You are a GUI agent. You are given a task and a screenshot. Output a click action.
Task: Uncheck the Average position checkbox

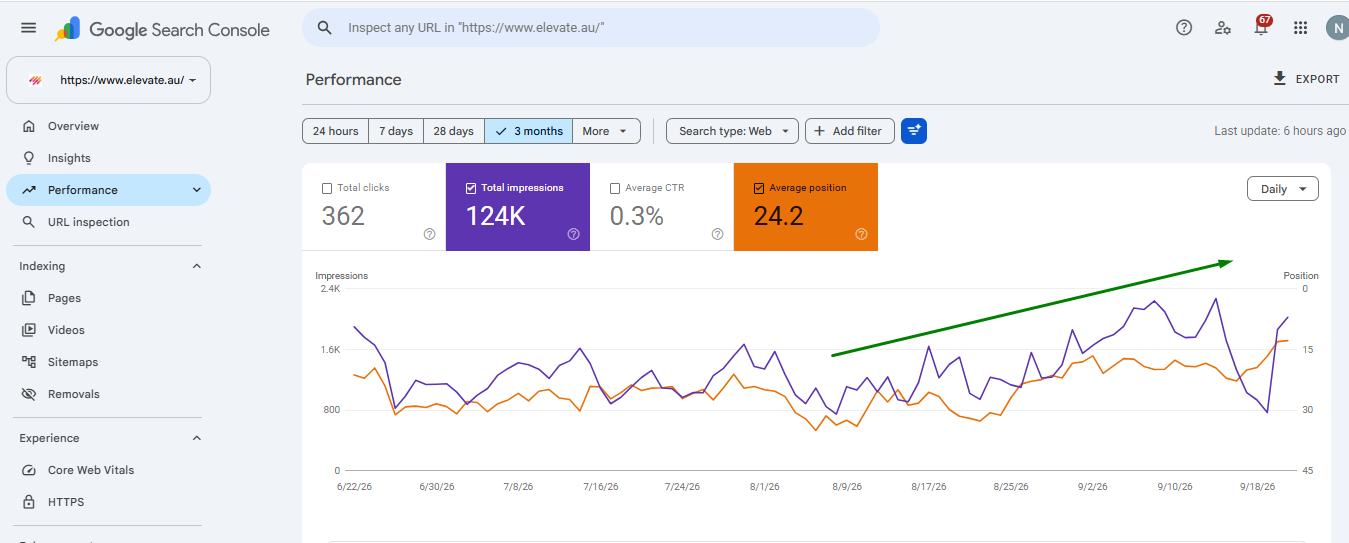[x=759, y=188]
